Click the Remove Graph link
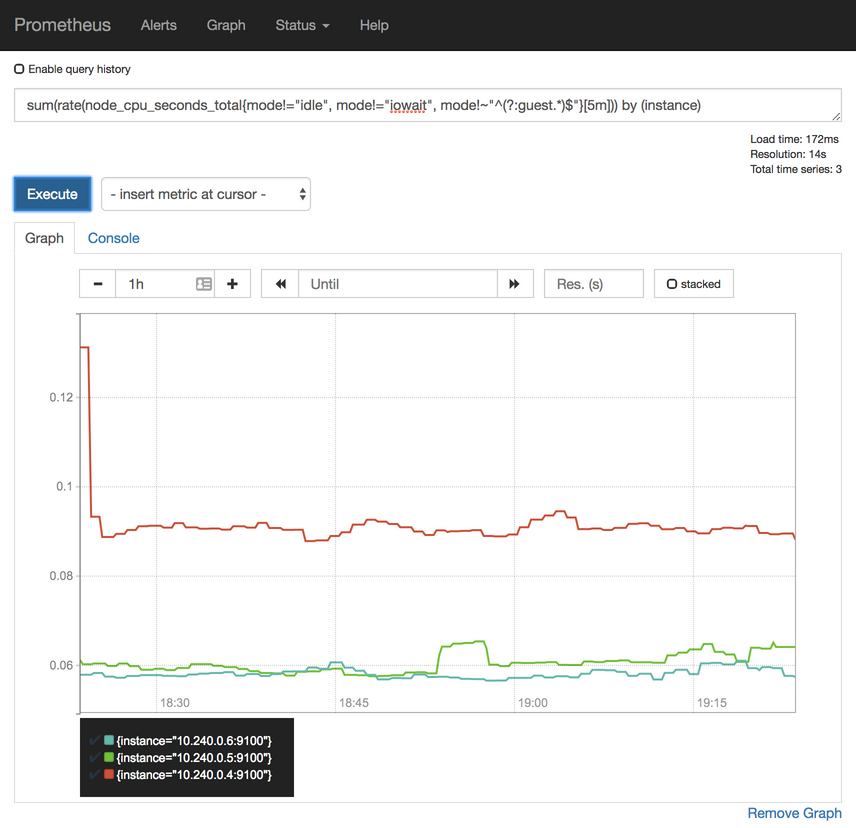This screenshot has width=856, height=828. 794,813
